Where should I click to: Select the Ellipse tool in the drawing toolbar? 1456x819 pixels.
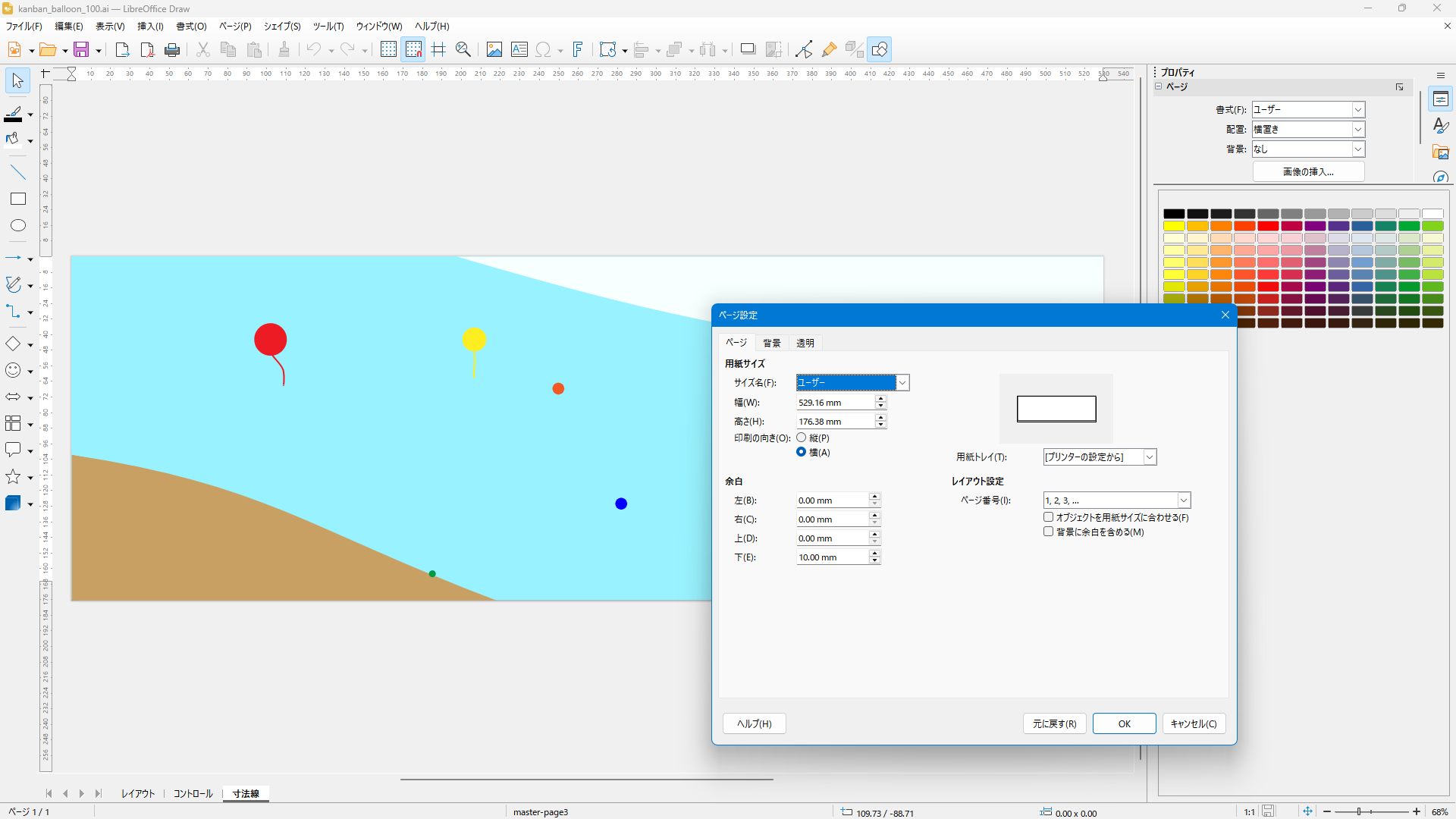[x=17, y=225]
